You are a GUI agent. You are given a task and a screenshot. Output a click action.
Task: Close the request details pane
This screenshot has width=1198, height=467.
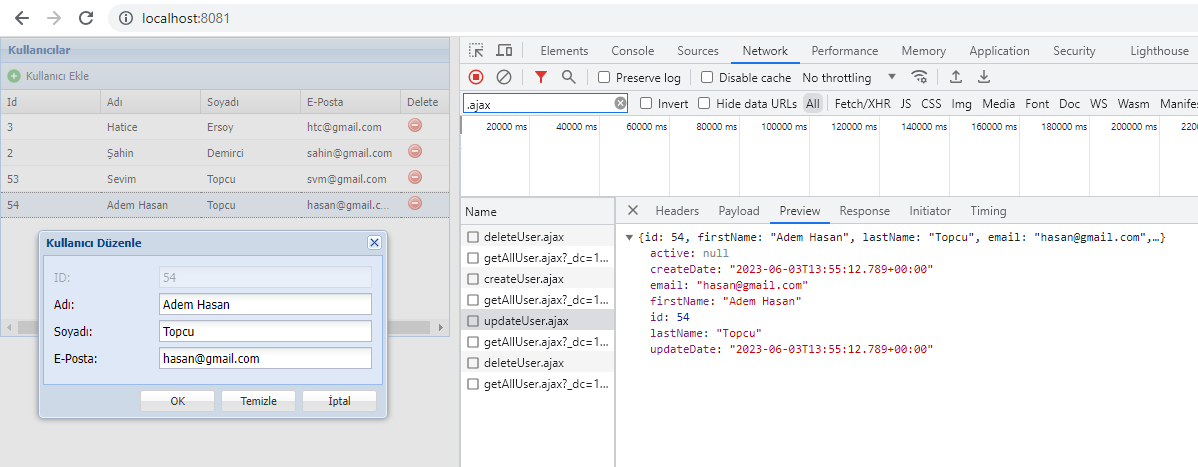633,210
